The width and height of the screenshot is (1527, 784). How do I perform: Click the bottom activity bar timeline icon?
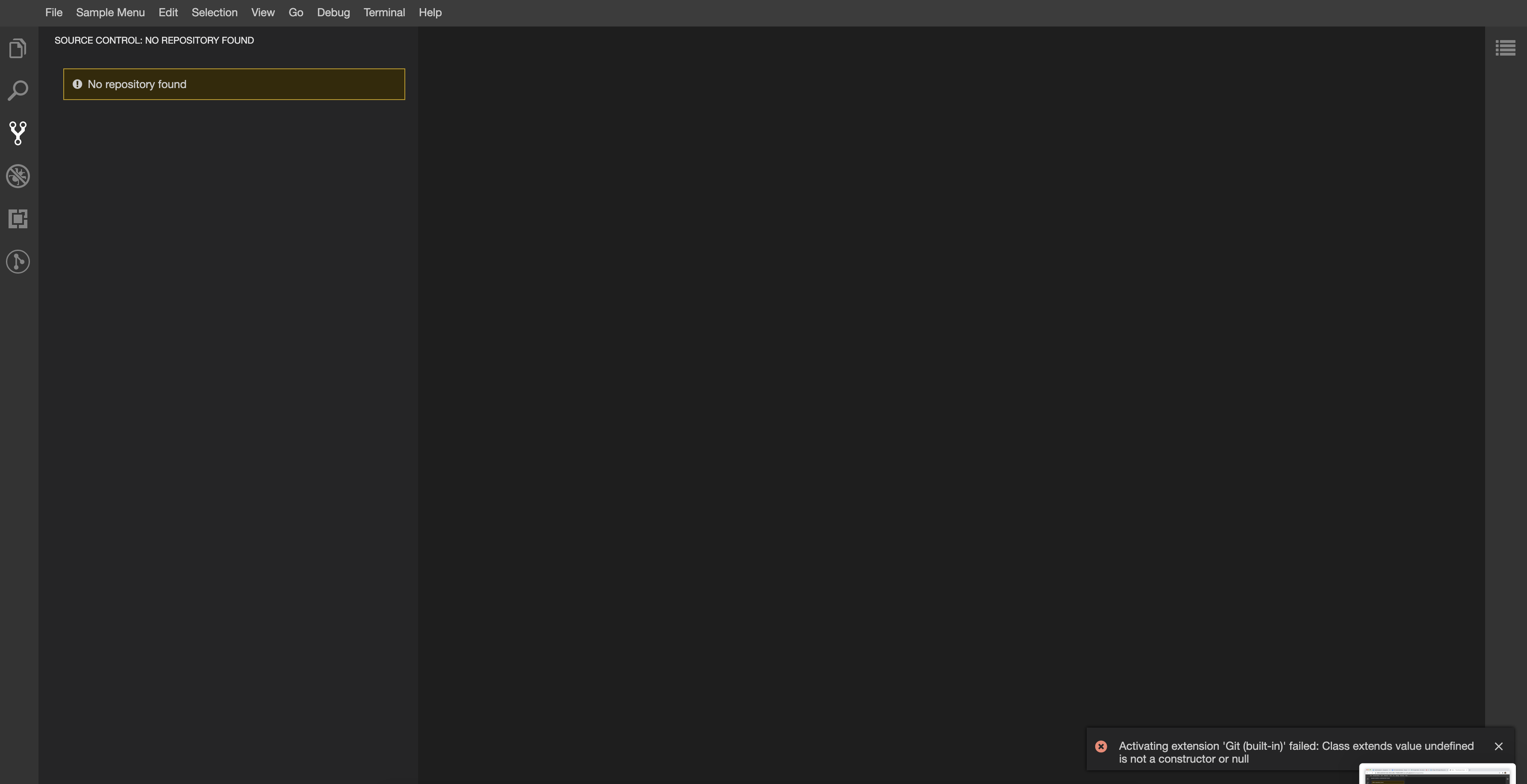click(17, 261)
